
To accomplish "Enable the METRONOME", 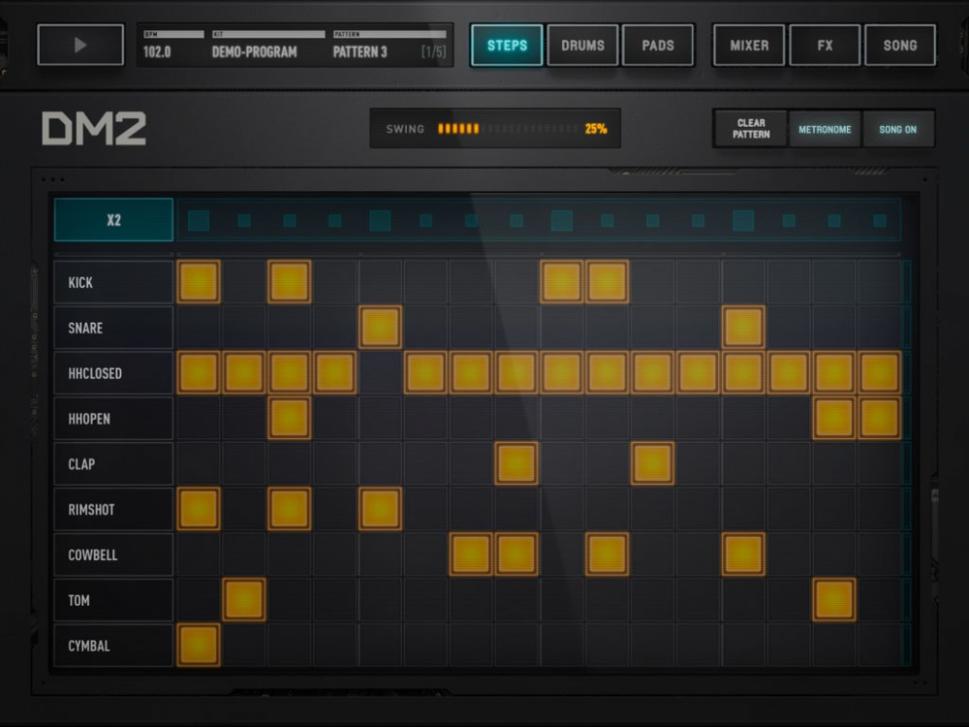I will pos(822,129).
